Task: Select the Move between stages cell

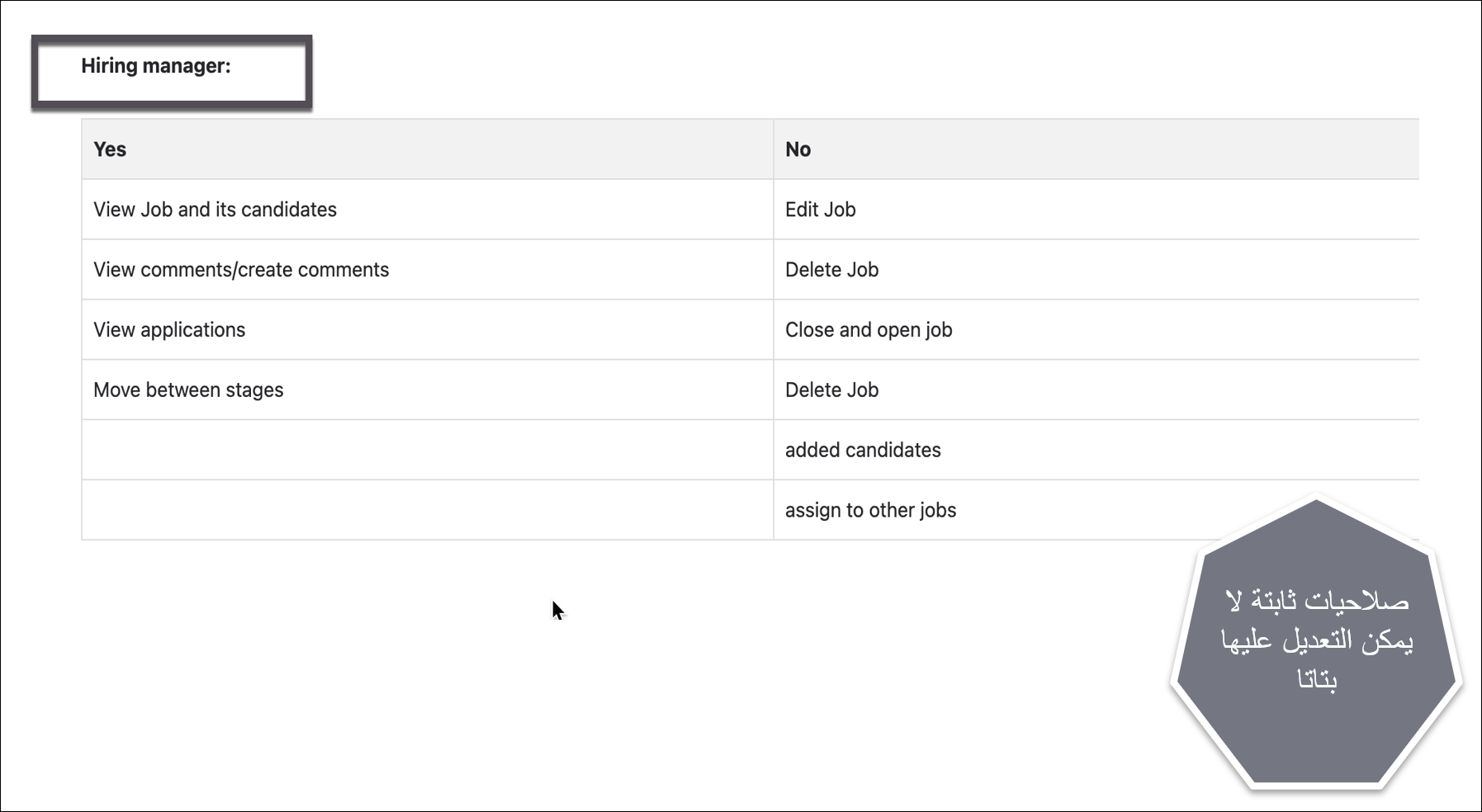Action: 188,390
